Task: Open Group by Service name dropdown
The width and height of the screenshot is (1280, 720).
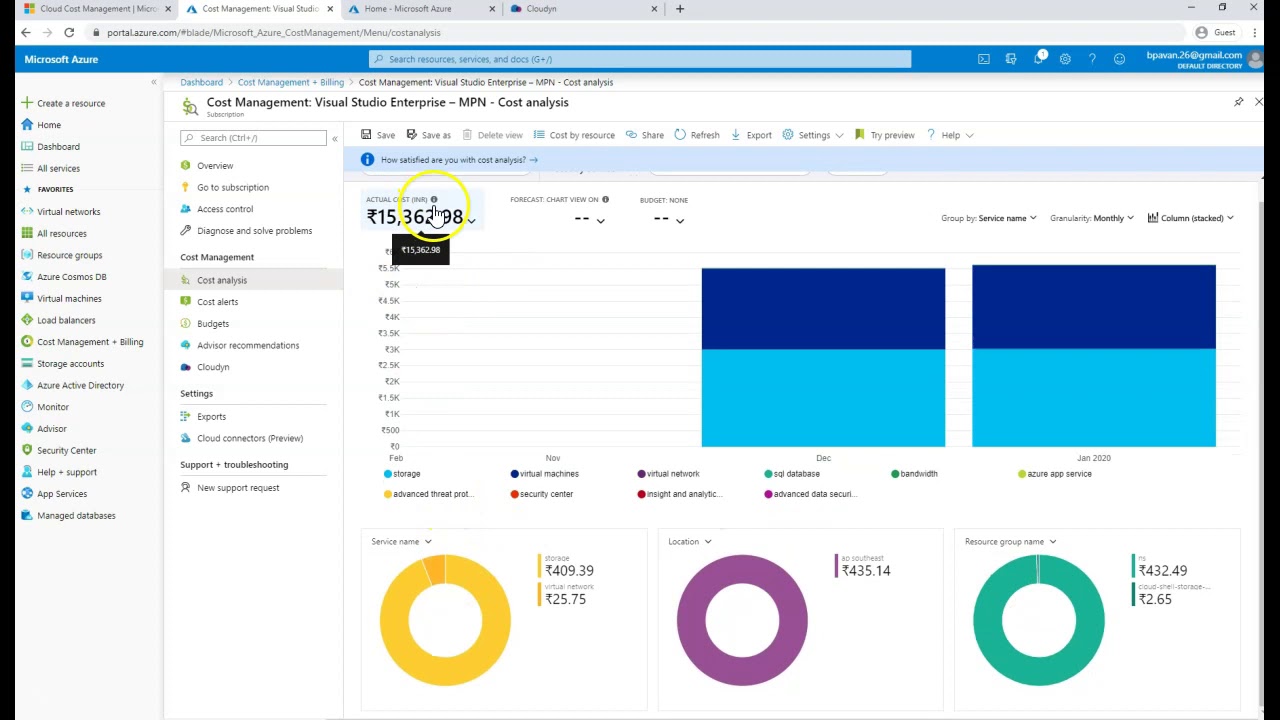Action: (989, 218)
